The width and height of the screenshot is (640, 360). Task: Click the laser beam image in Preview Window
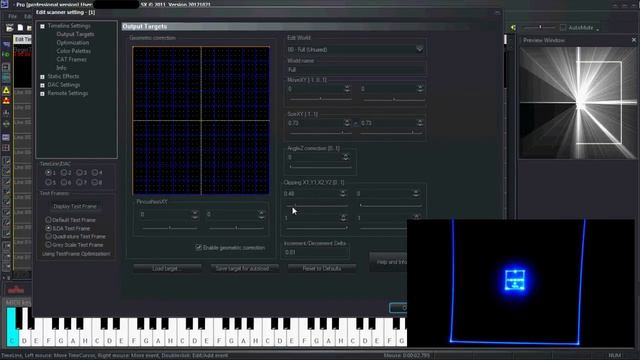coord(578,102)
